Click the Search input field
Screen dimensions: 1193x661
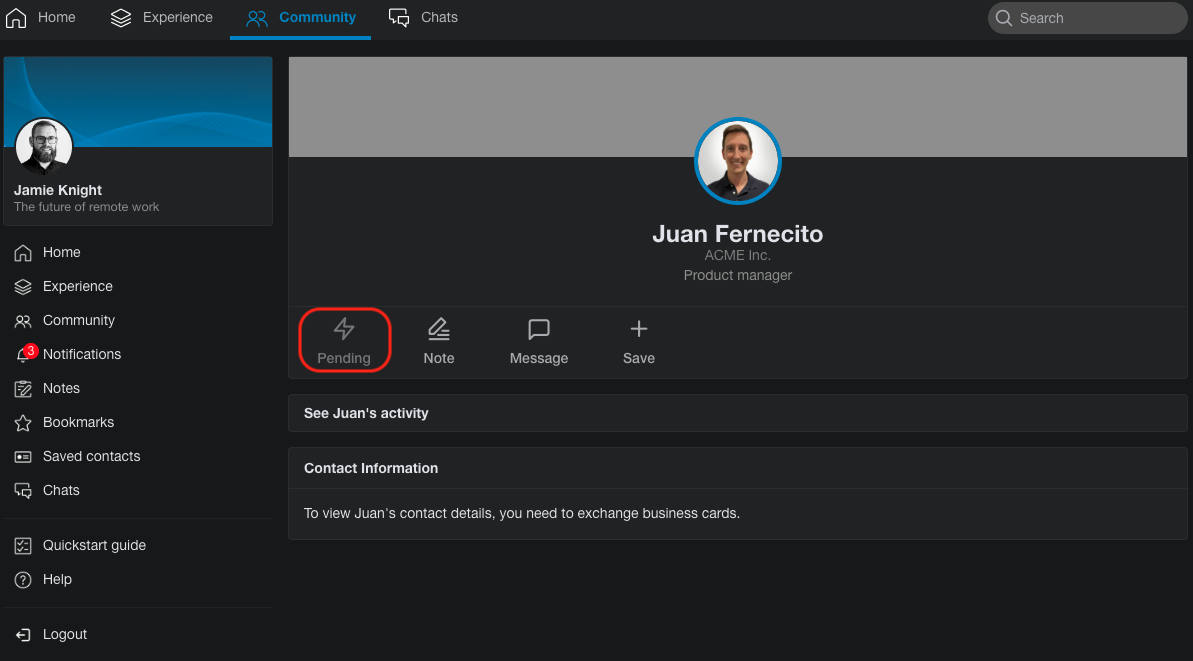pos(1087,17)
